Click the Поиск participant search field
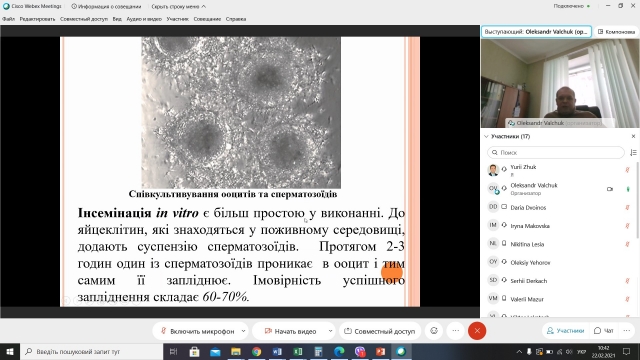The width and height of the screenshot is (640, 360). click(556, 152)
